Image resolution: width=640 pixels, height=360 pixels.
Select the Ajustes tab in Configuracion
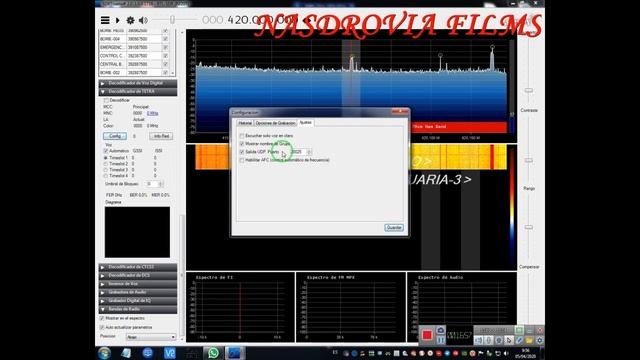coord(305,122)
